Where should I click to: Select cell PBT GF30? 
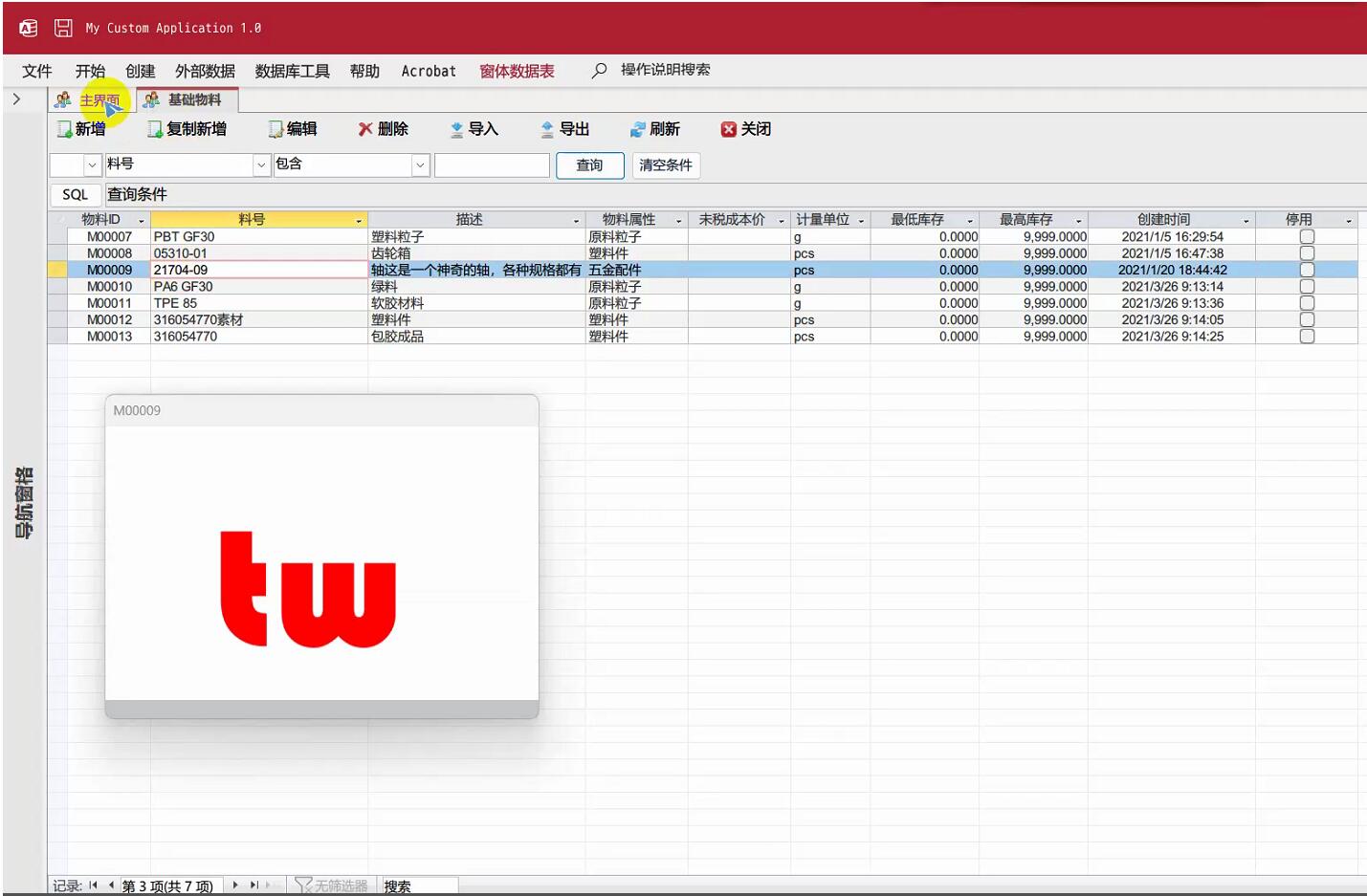(x=258, y=236)
